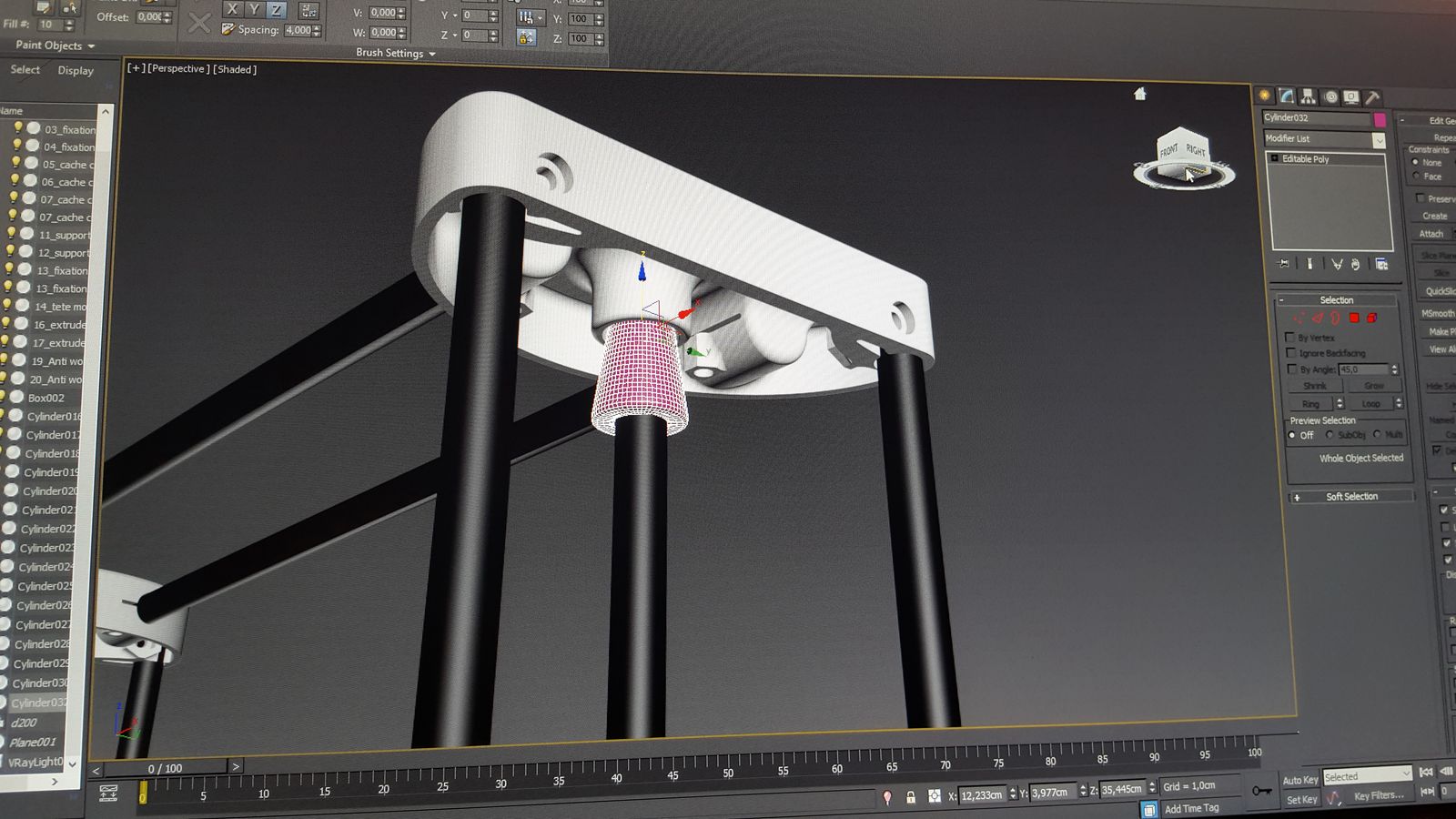Open the Select menu in Scene Explorer
This screenshot has width=1456, height=819.
(25, 69)
